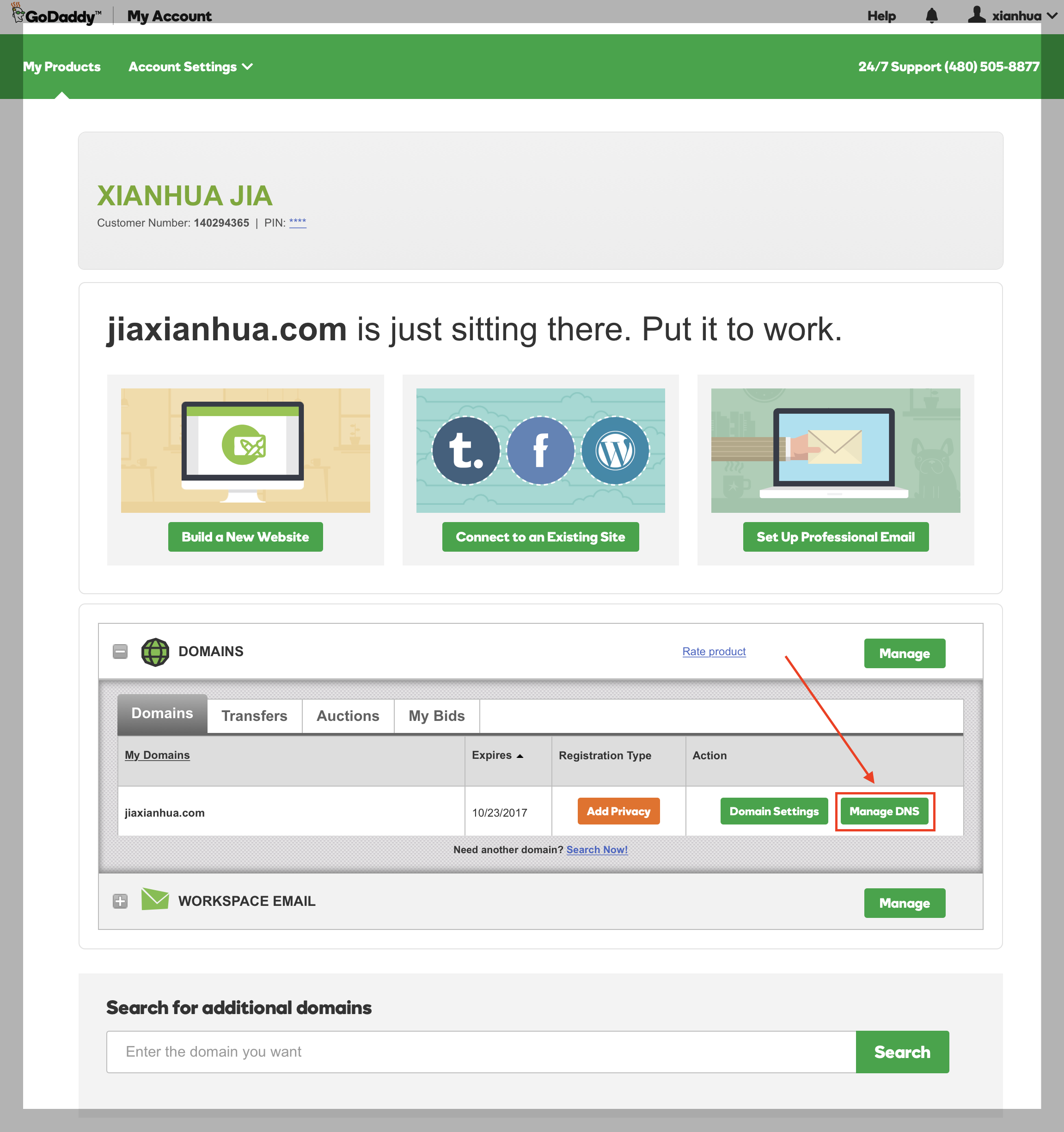Click Manage button for Workspace Email

point(905,903)
